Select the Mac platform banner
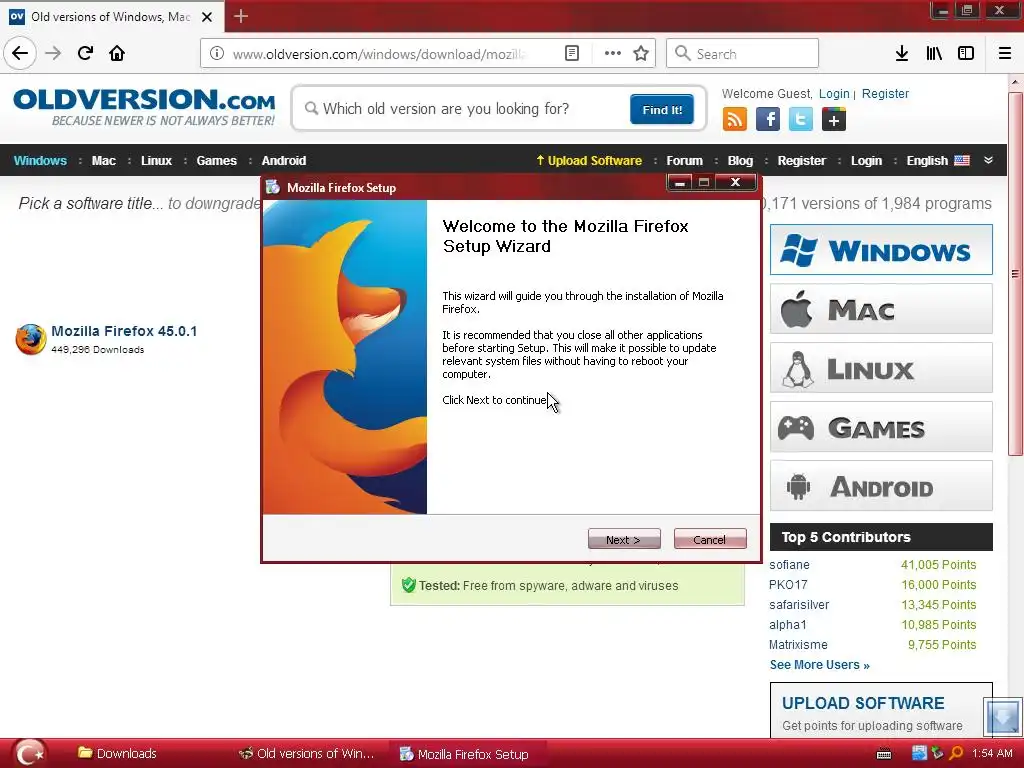Viewport: 1024px width, 768px height. click(881, 309)
